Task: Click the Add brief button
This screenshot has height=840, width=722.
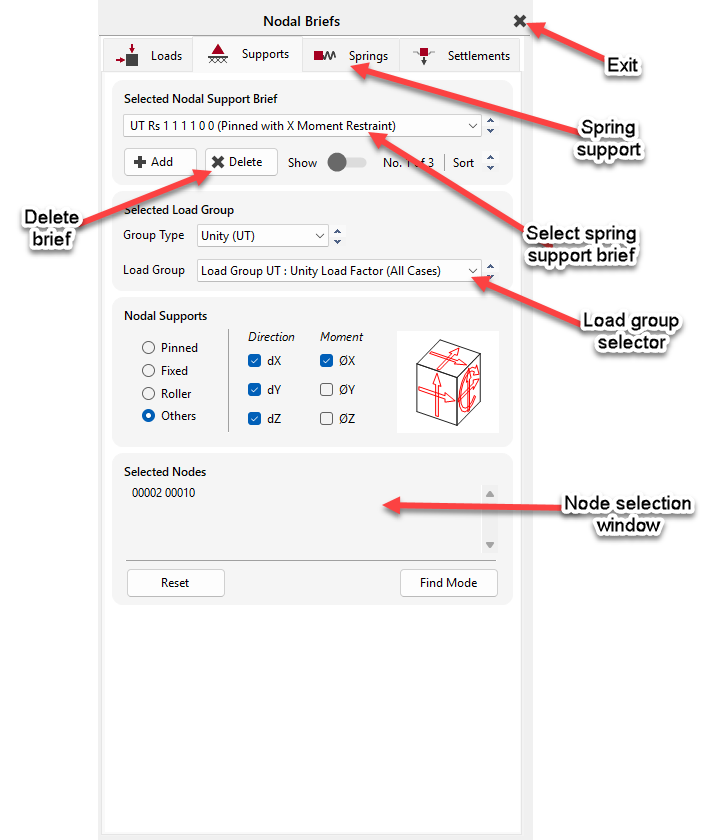Action: (154, 162)
